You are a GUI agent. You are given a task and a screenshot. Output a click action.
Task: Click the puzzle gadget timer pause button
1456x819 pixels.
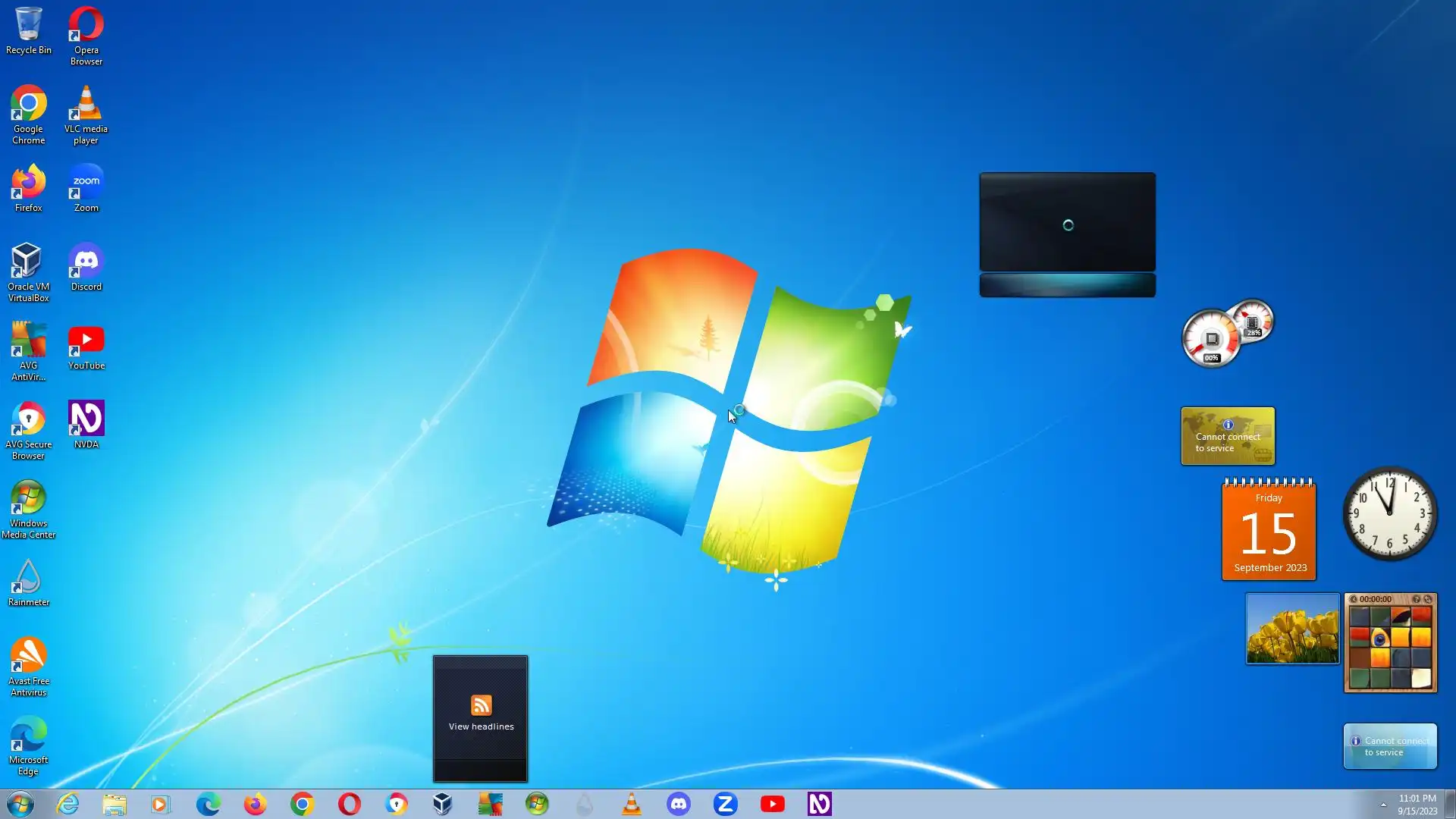pos(1353,599)
